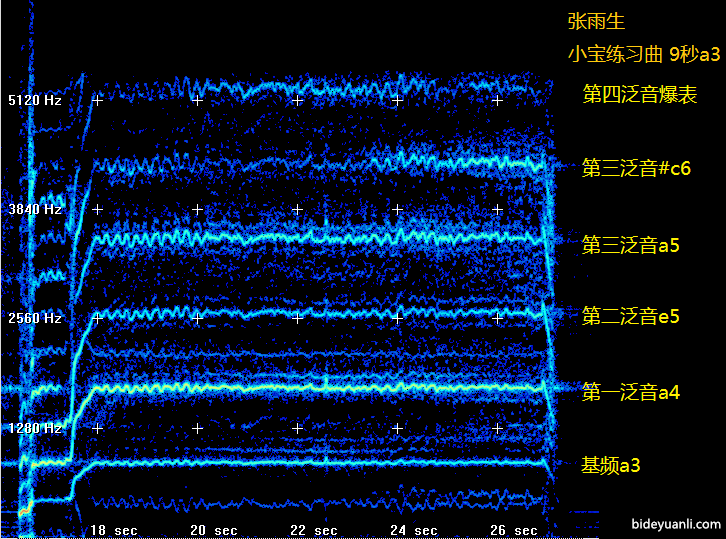Click the 5120 Hz frequency axis label

coord(35,100)
